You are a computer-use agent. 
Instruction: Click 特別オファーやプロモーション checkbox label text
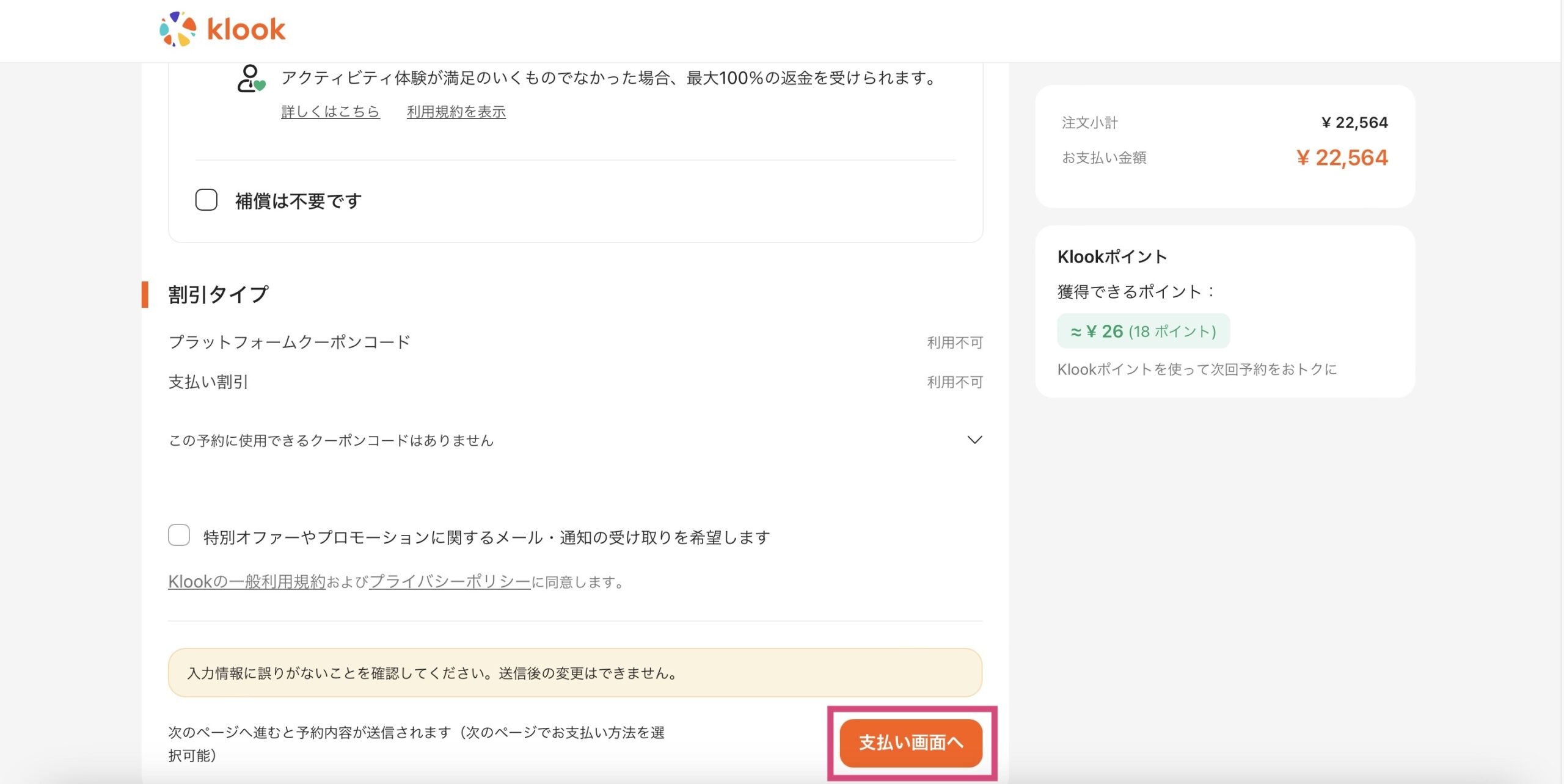(x=486, y=537)
